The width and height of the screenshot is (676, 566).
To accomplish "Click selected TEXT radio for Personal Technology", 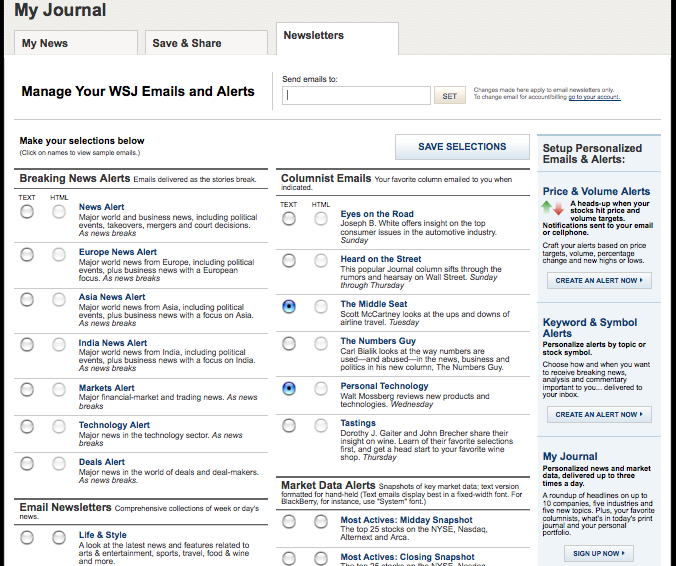I will tap(289, 388).
